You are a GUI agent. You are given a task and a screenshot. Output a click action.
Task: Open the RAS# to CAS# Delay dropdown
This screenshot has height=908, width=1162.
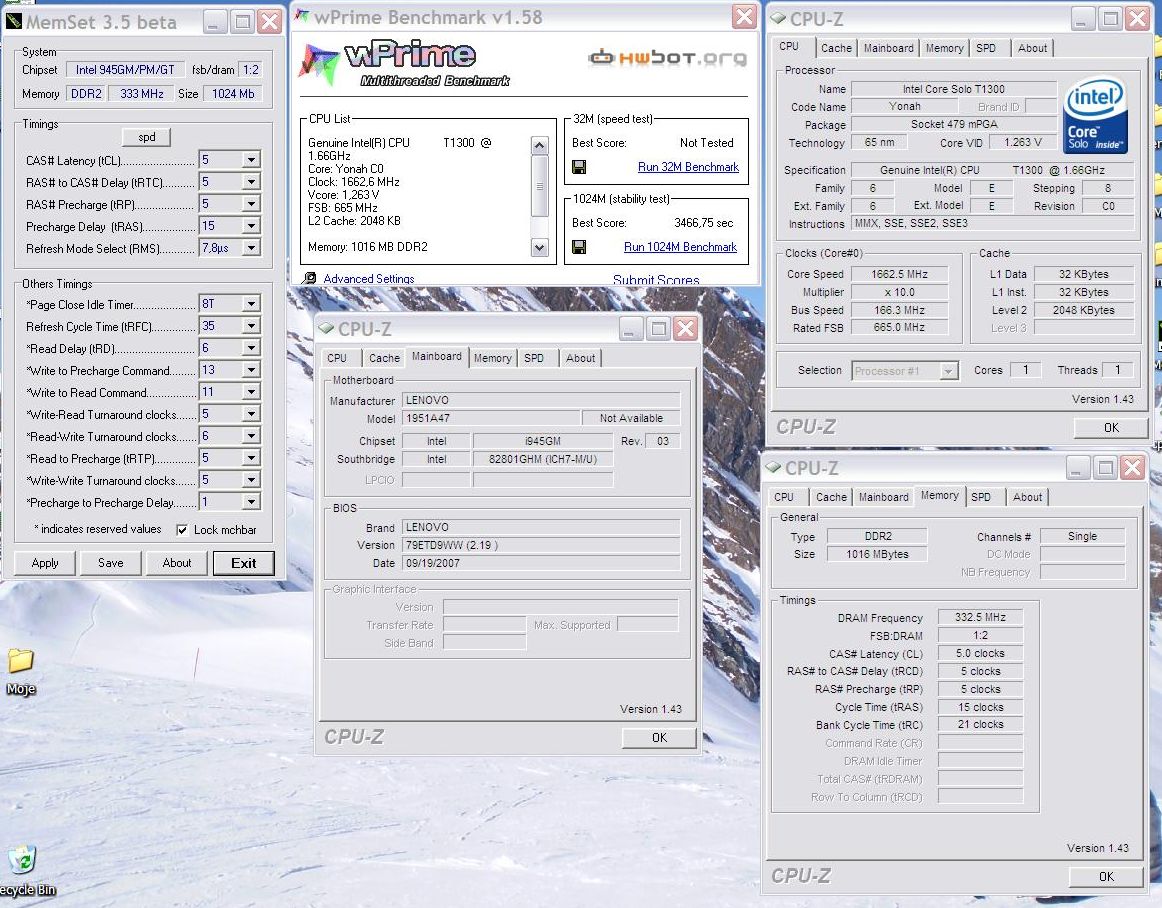pos(251,182)
